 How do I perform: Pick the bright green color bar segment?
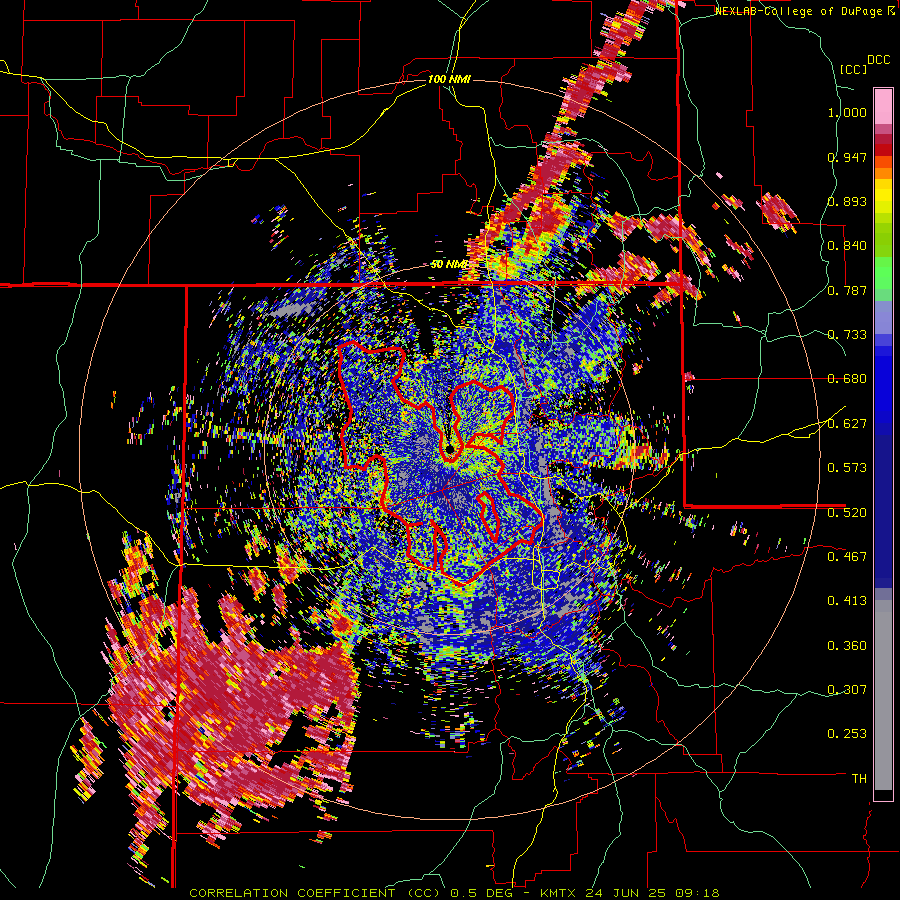[x=883, y=272]
